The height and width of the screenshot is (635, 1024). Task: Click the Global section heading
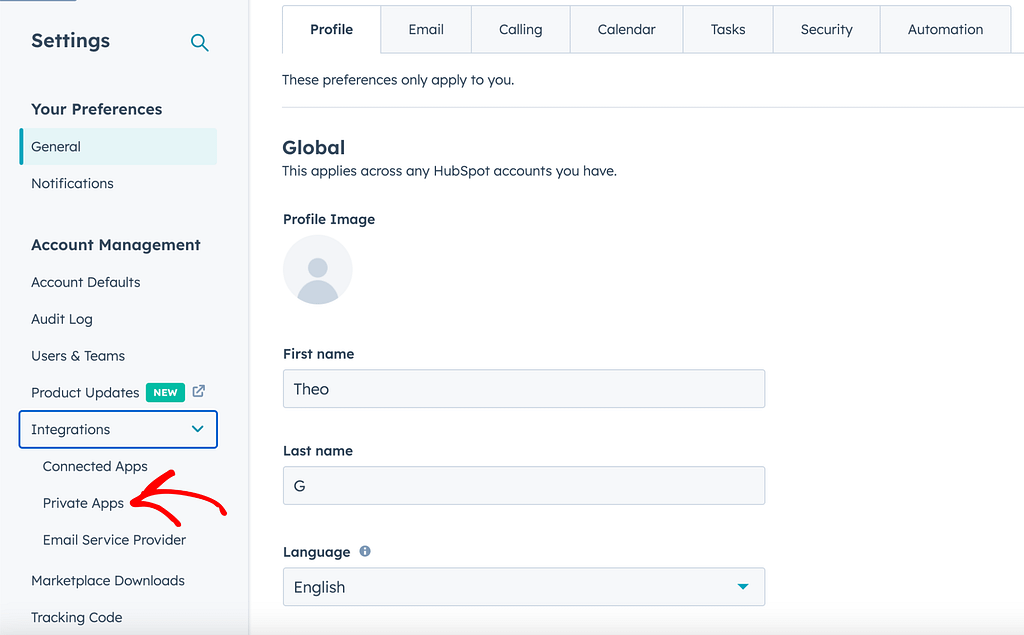[313, 148]
